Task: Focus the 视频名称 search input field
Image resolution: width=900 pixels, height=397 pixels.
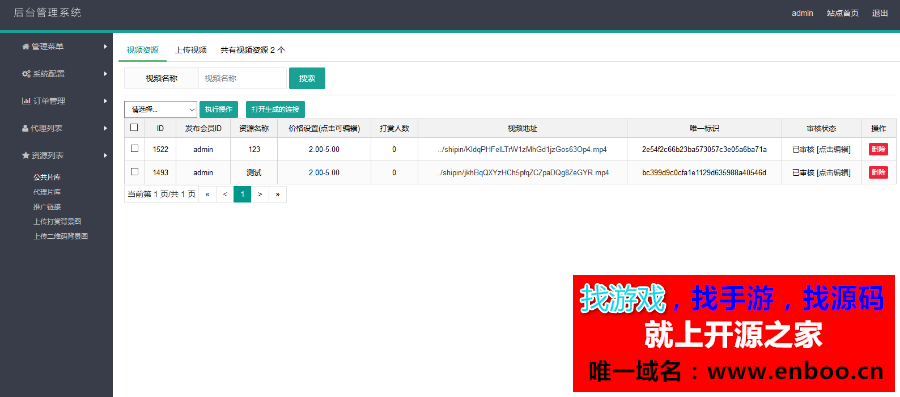Action: coord(242,79)
